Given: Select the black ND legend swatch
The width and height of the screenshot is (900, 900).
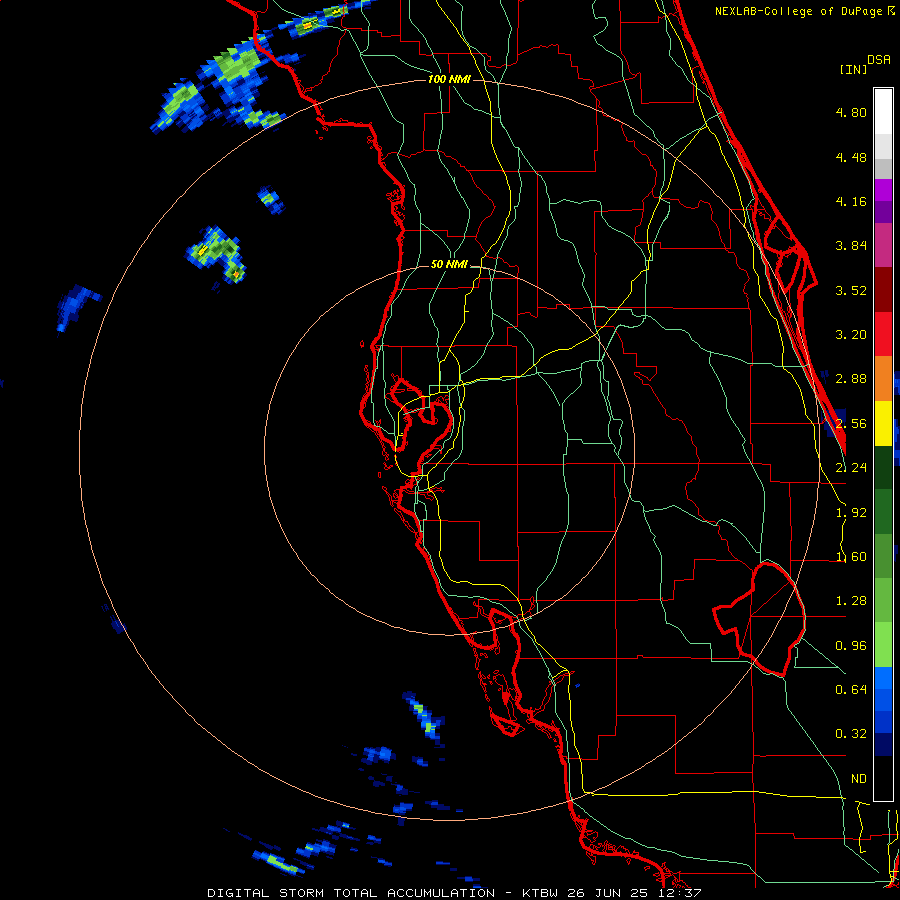Looking at the screenshot, I should [883, 778].
